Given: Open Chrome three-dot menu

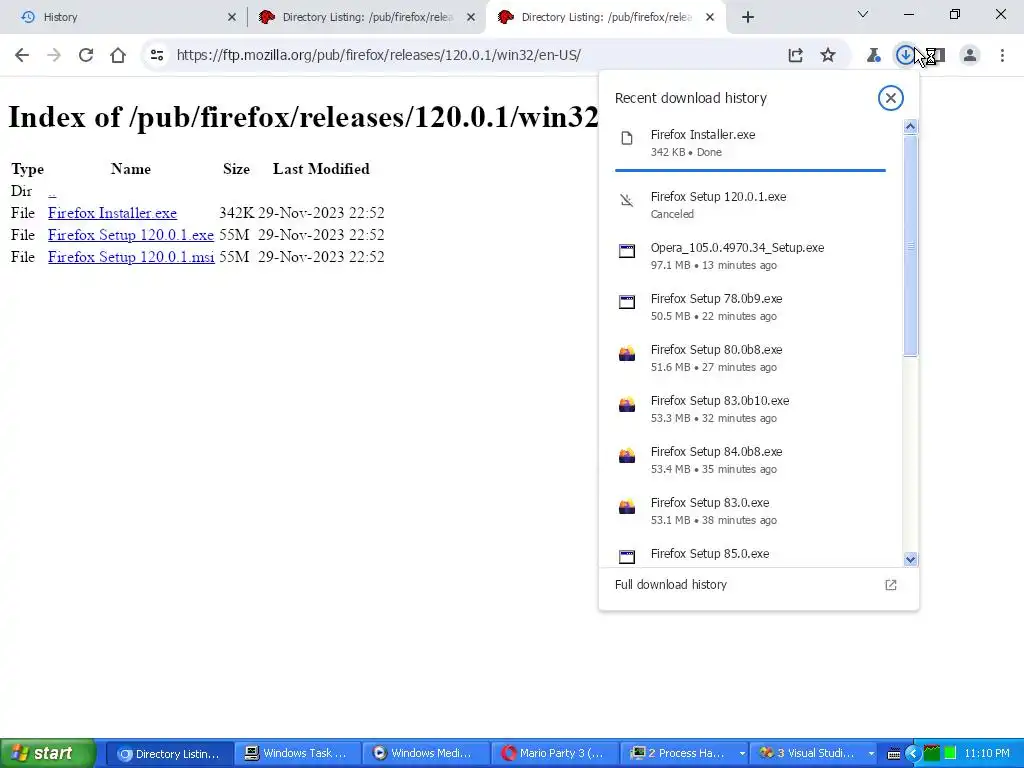Looking at the screenshot, I should (1002, 55).
